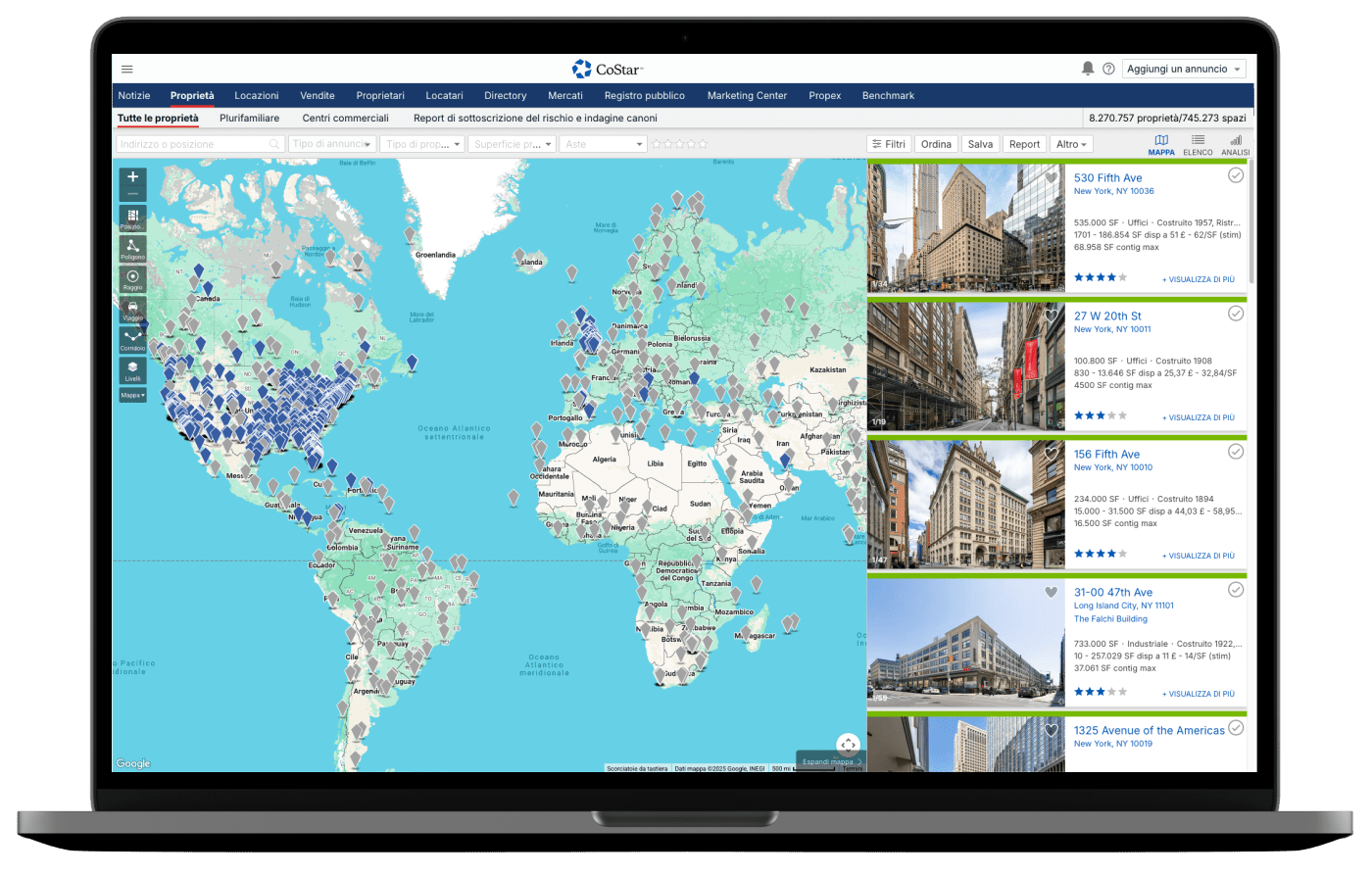
Task: Go to the Locazioni menu tab
Action: 257,96
